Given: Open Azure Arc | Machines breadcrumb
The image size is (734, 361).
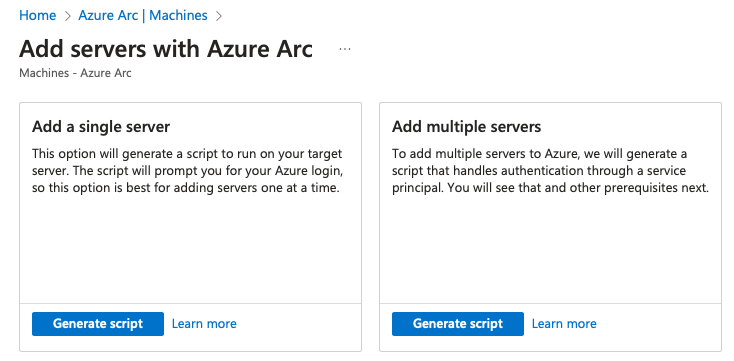Looking at the screenshot, I should (143, 15).
